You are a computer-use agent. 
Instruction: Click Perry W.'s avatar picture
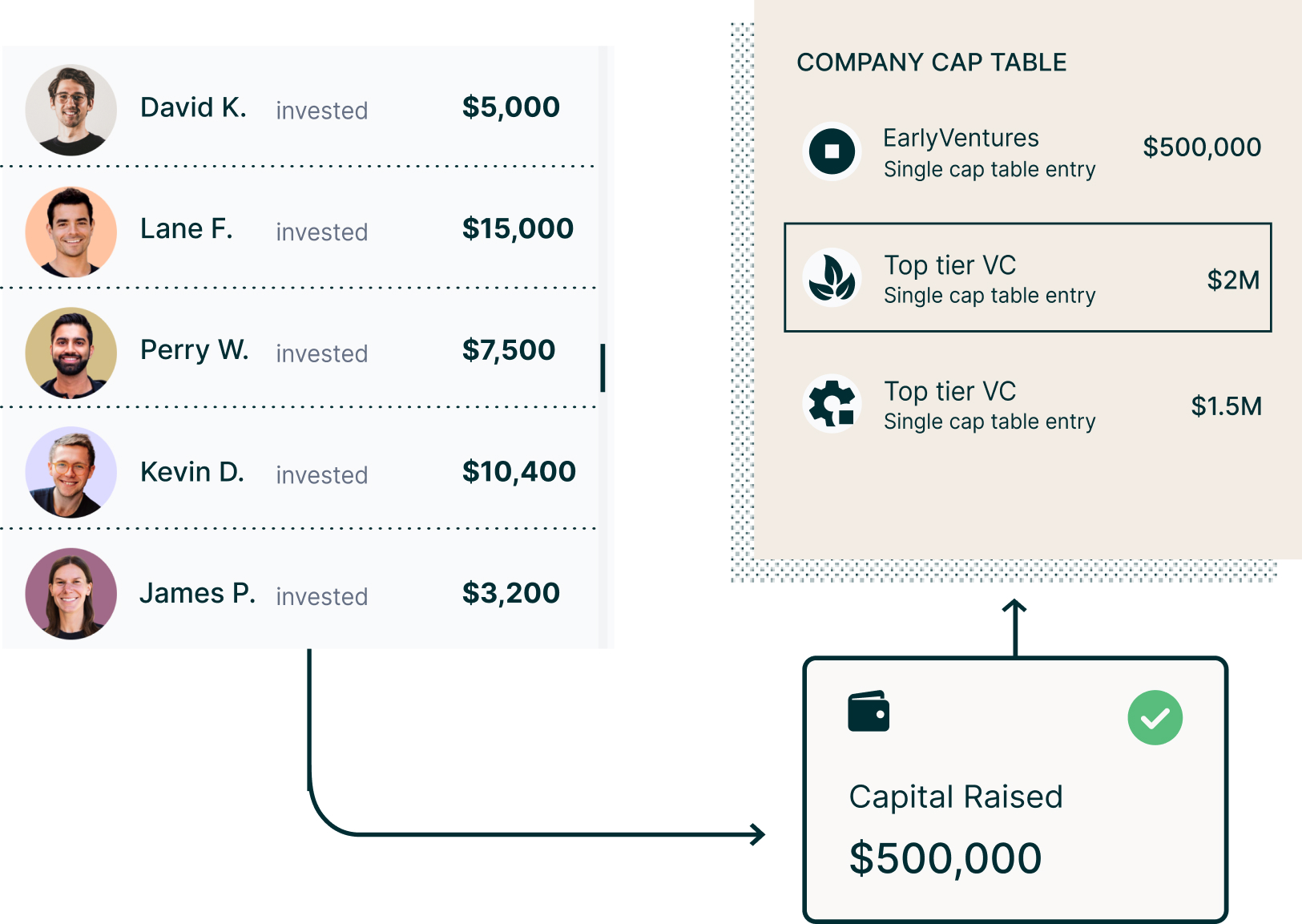[71, 353]
